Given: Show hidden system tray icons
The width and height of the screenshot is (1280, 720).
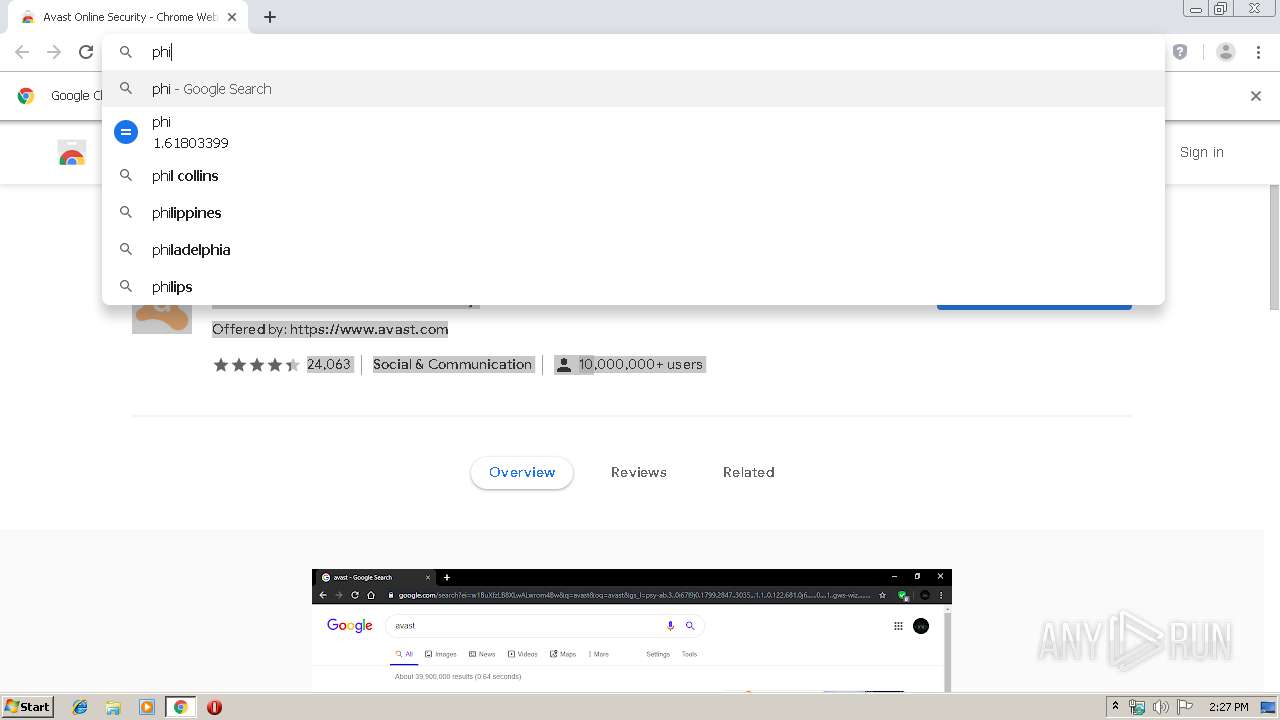Looking at the screenshot, I should tap(1115, 707).
